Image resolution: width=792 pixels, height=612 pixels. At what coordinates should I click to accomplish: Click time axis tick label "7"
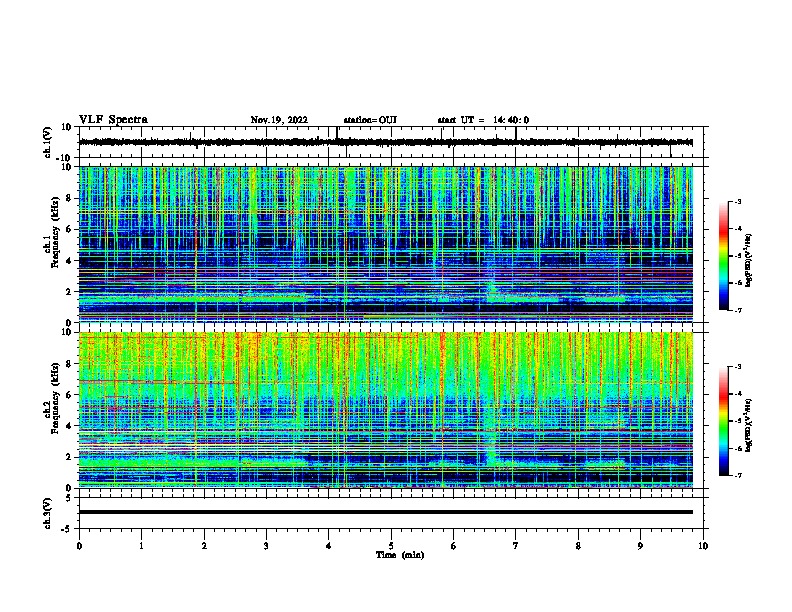516,546
